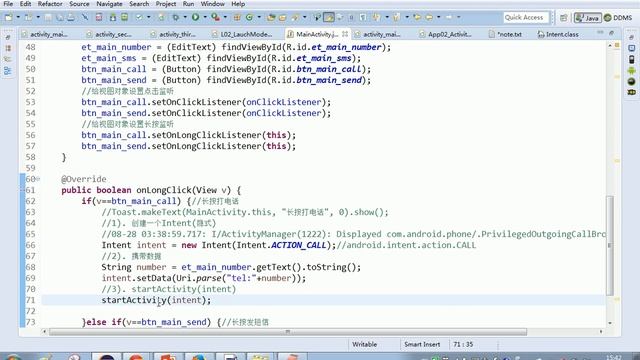640x360 pixels.
Task: Open the Android SDK Manager icon
Action: [x=113, y=17]
